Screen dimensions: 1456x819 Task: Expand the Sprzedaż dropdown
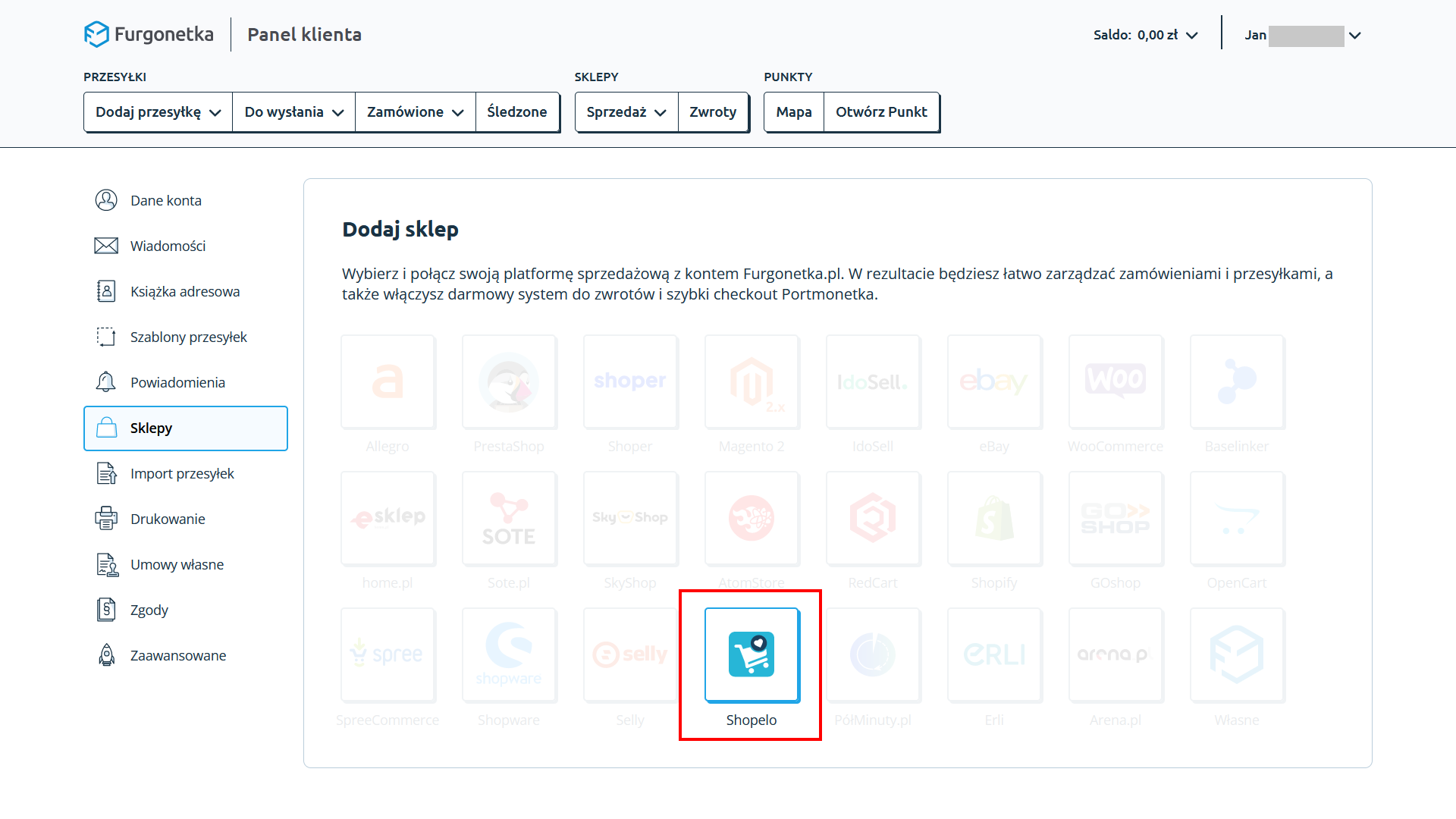(626, 112)
